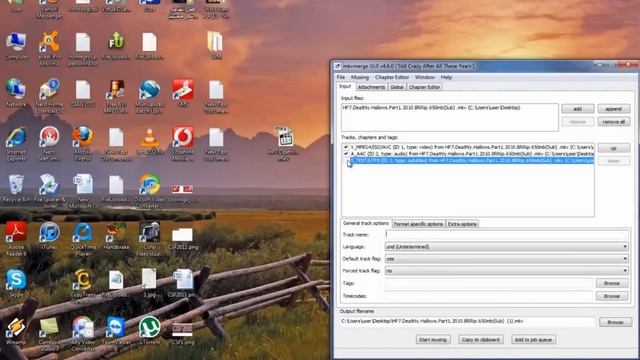Viewport: 640px width, 360px height.
Task: Launch Any Video Converter shortcut
Action: 83,334
